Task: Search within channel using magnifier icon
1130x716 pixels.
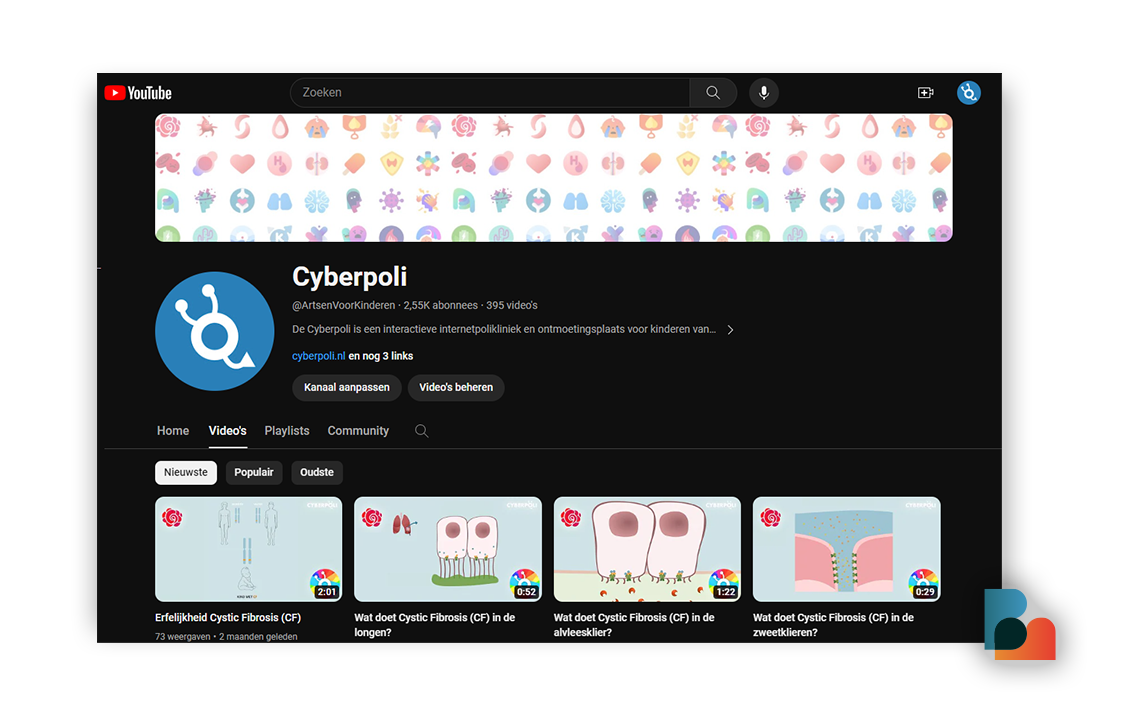Action: click(x=422, y=431)
